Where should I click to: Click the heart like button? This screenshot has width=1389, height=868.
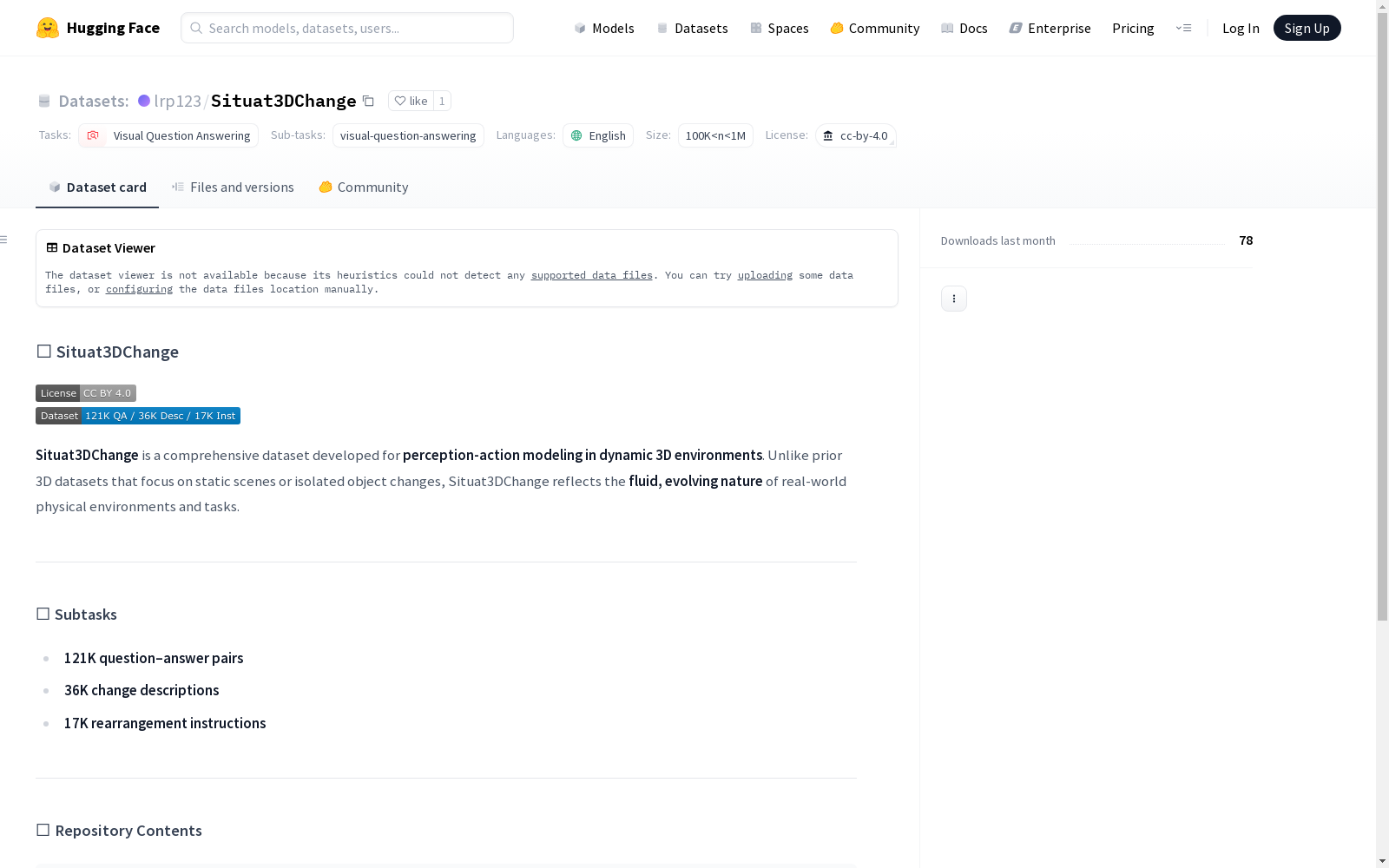pos(411,101)
